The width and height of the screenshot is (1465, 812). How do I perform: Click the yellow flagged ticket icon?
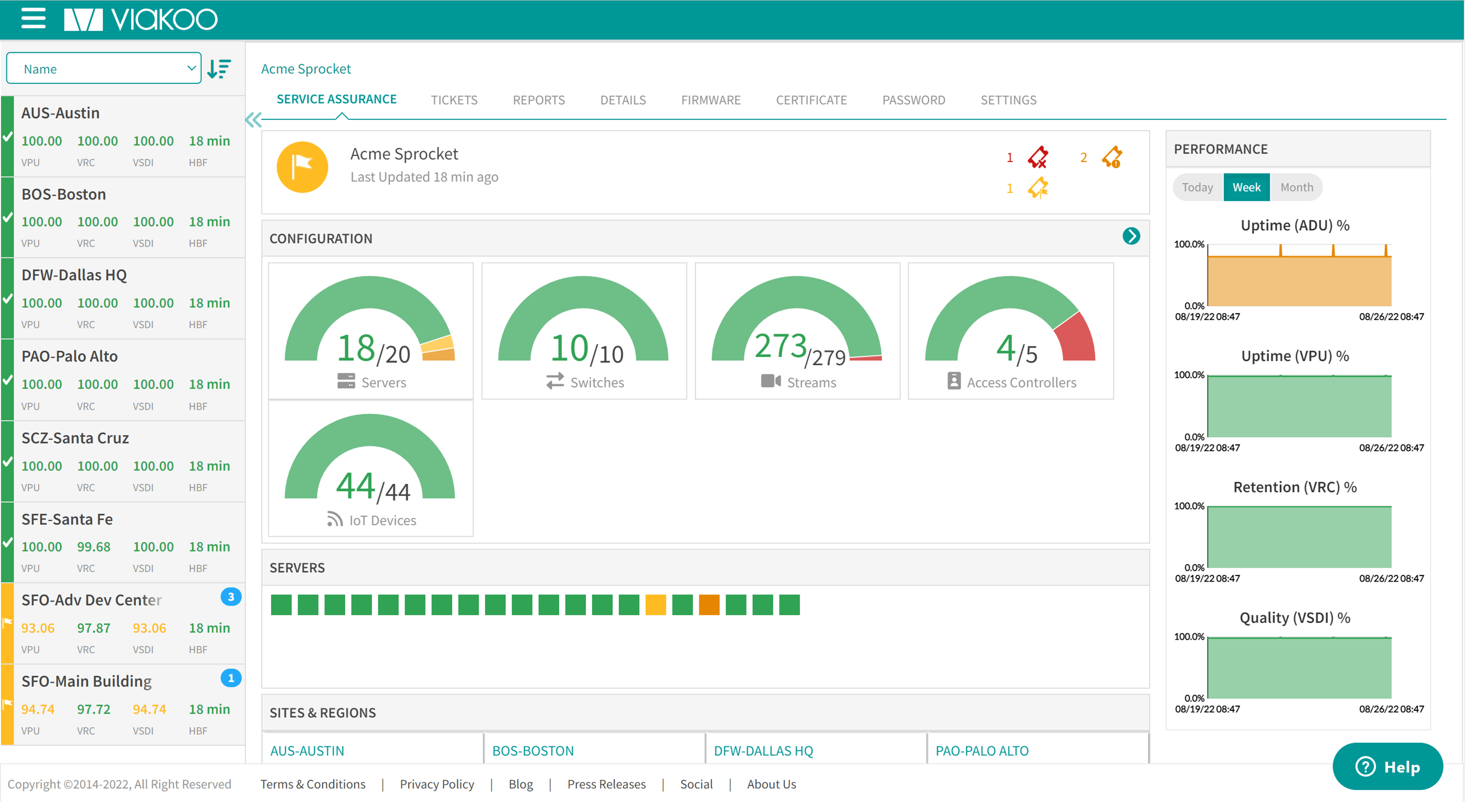[x=1038, y=188]
